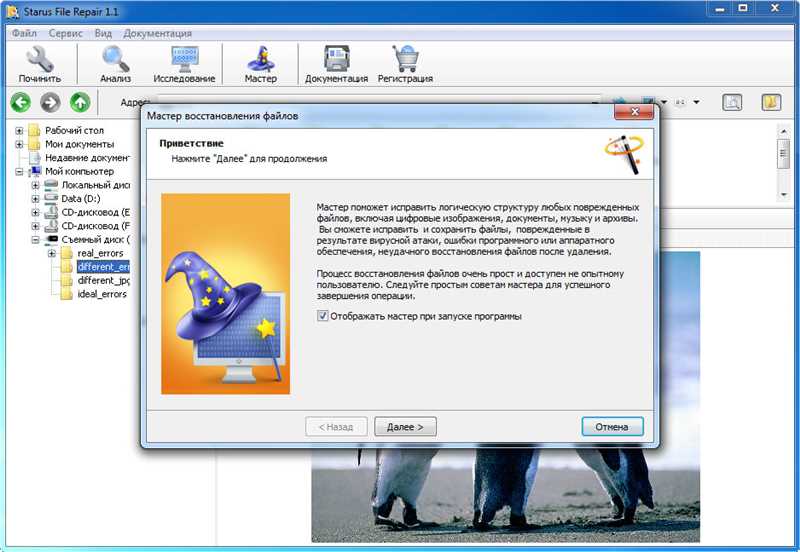Expand the Локальный диск tree node
Screen dimensions: 800x552
35,185
